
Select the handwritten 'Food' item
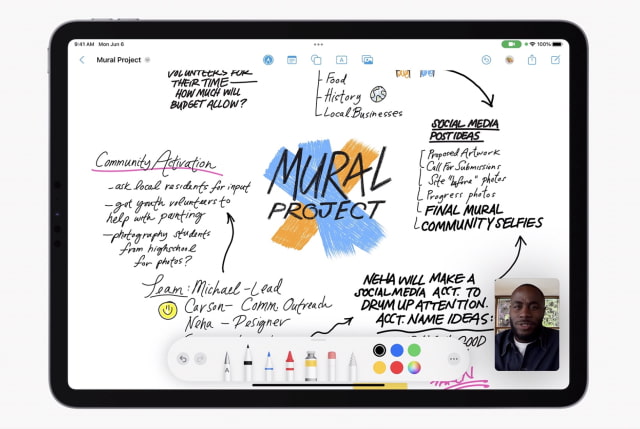[336, 78]
